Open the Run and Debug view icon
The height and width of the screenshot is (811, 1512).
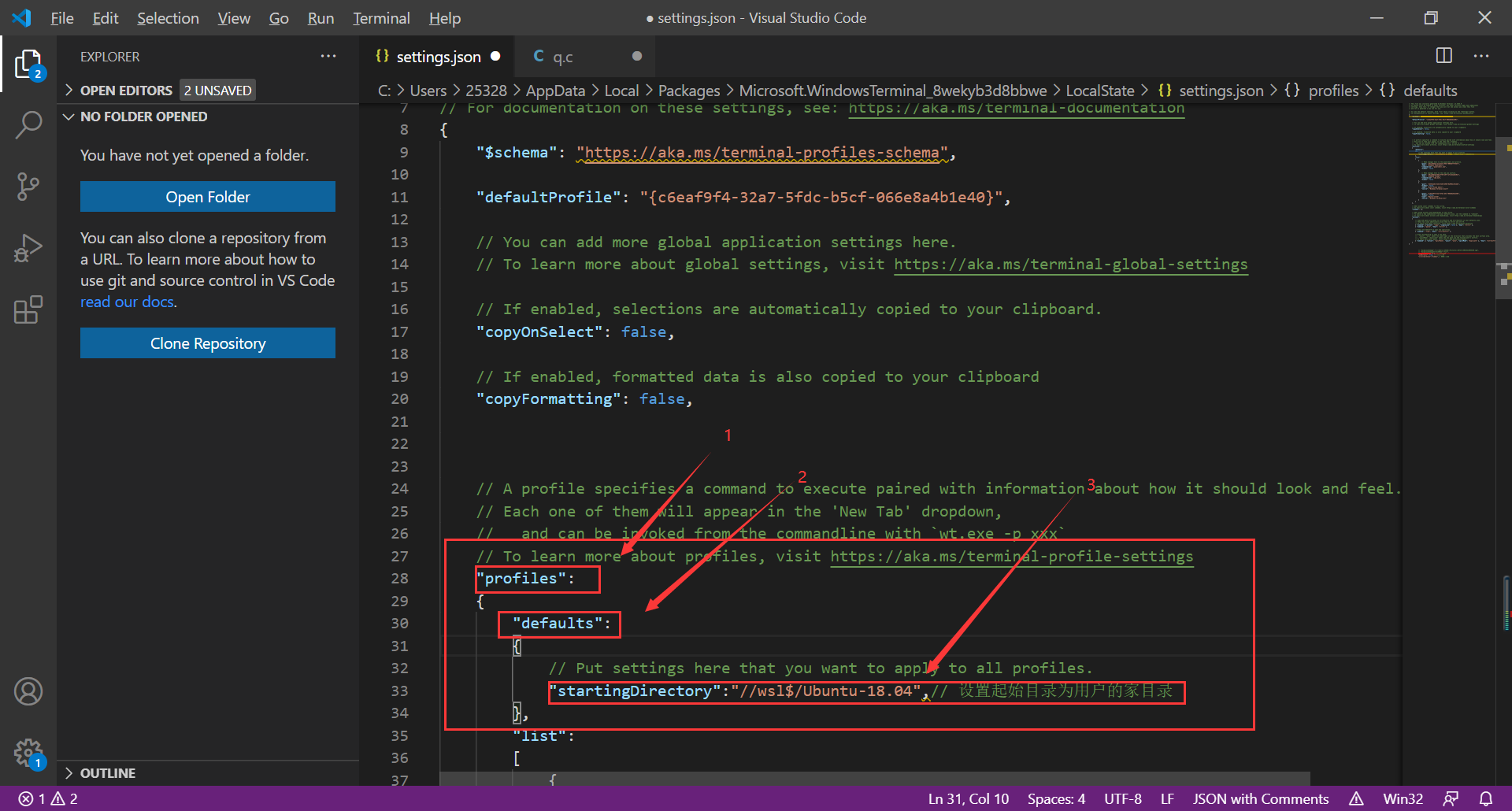(x=28, y=248)
